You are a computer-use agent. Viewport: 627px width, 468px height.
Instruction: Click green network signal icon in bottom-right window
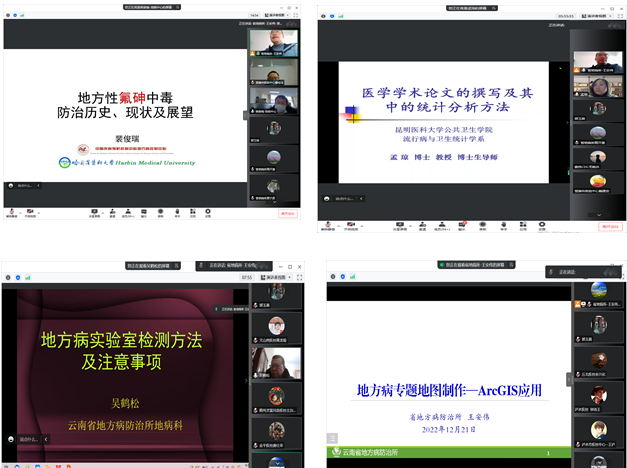[x=352, y=276]
